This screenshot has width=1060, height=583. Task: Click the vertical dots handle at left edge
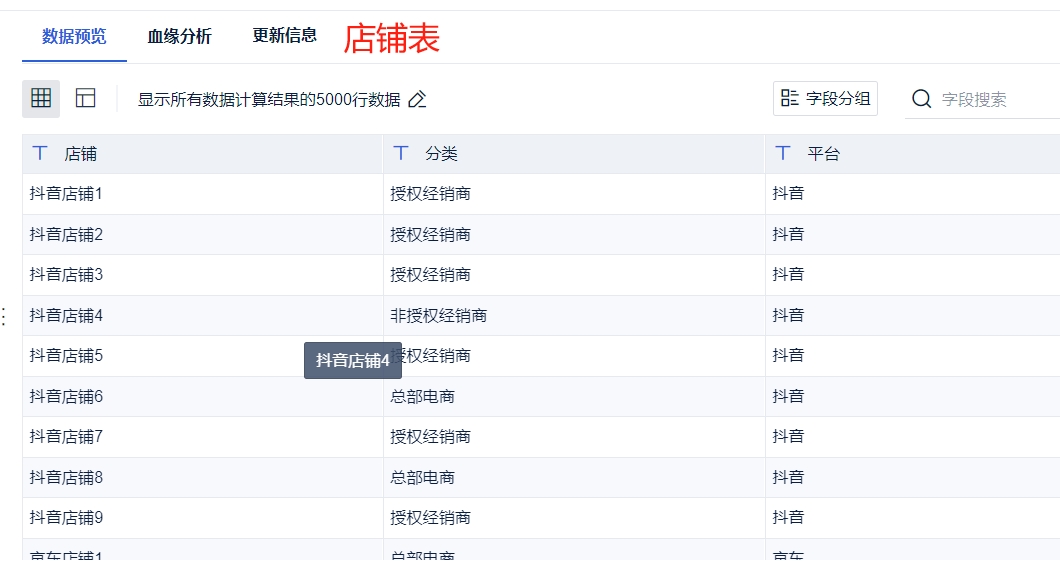point(4,317)
